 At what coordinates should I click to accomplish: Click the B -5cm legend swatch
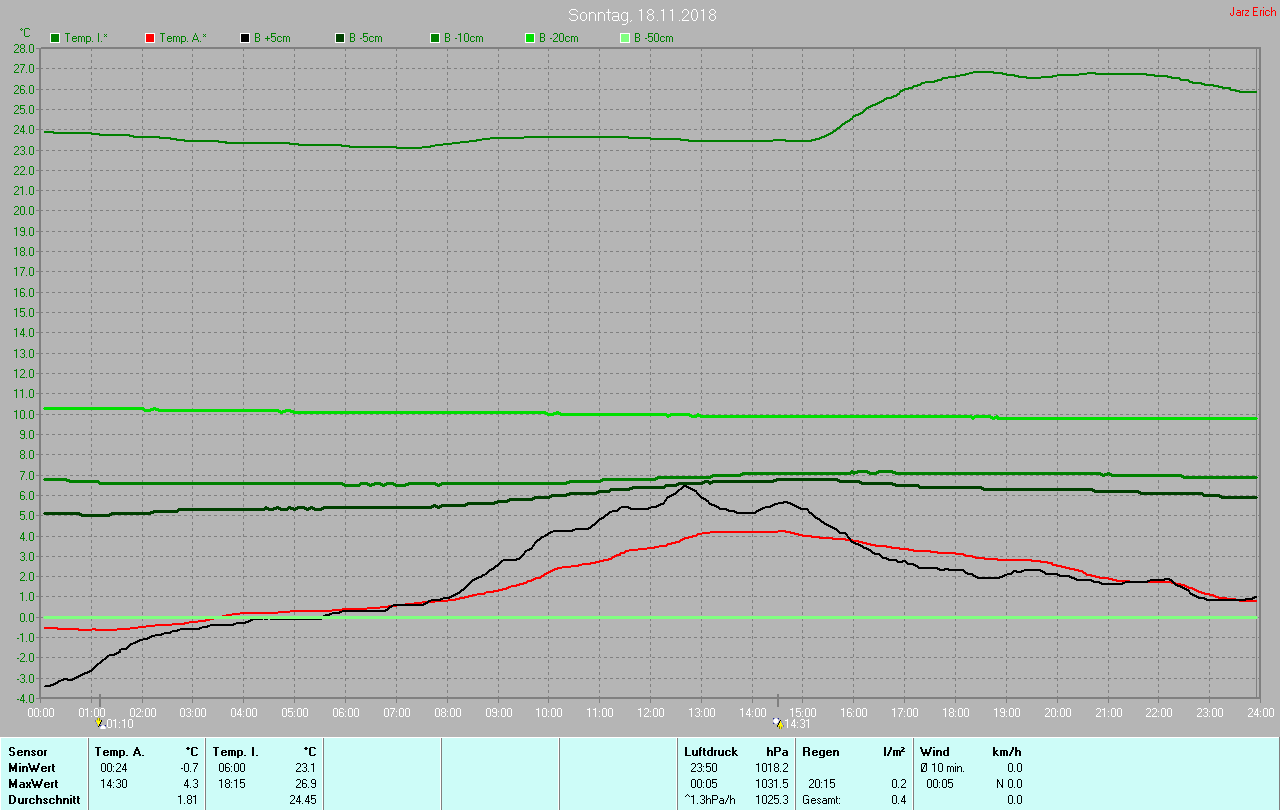(x=340, y=38)
